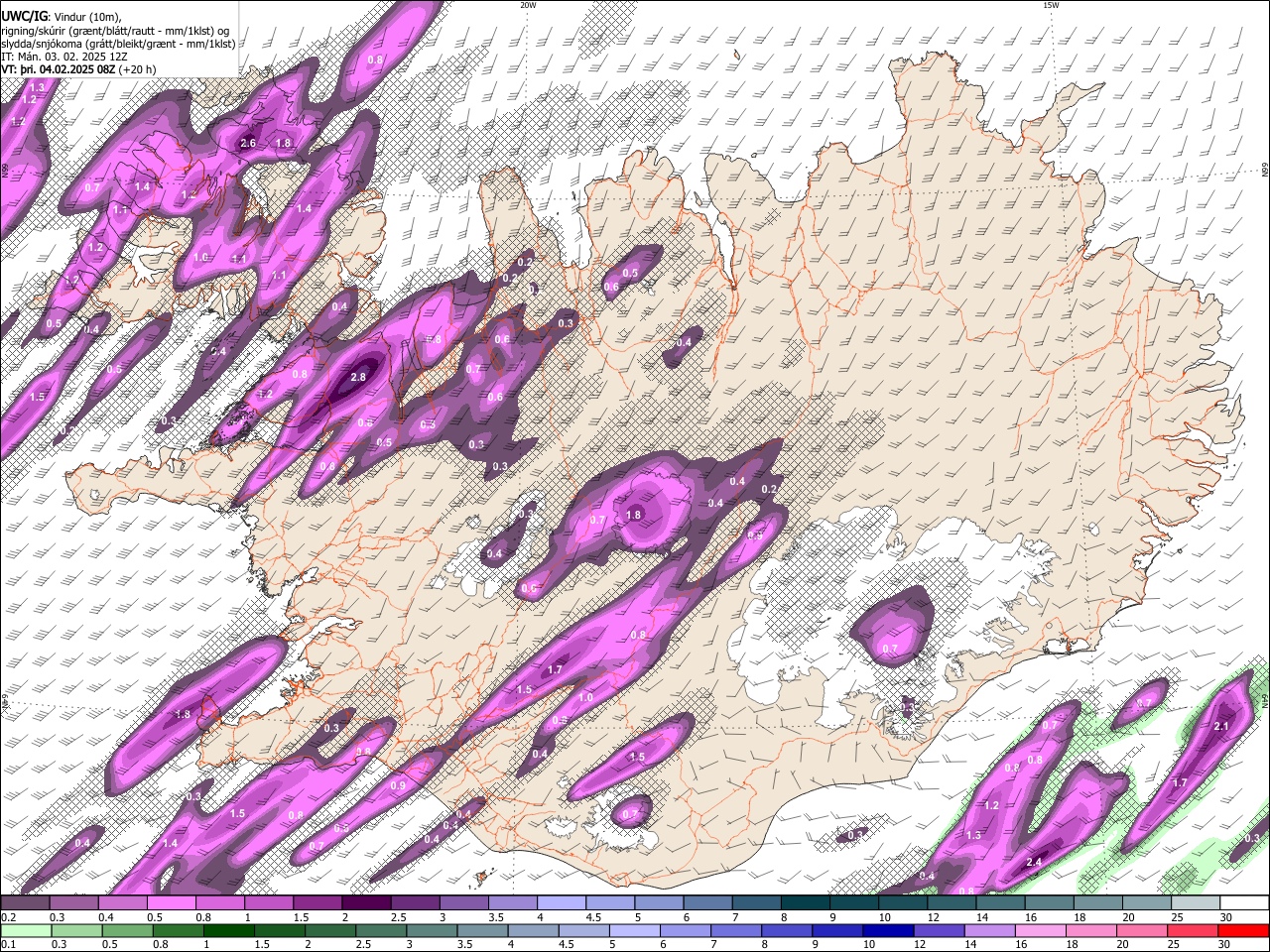The height and width of the screenshot is (952, 1270).
Task: Pick the lower-scale swatch starting at 2.5
Action: click(x=380, y=930)
